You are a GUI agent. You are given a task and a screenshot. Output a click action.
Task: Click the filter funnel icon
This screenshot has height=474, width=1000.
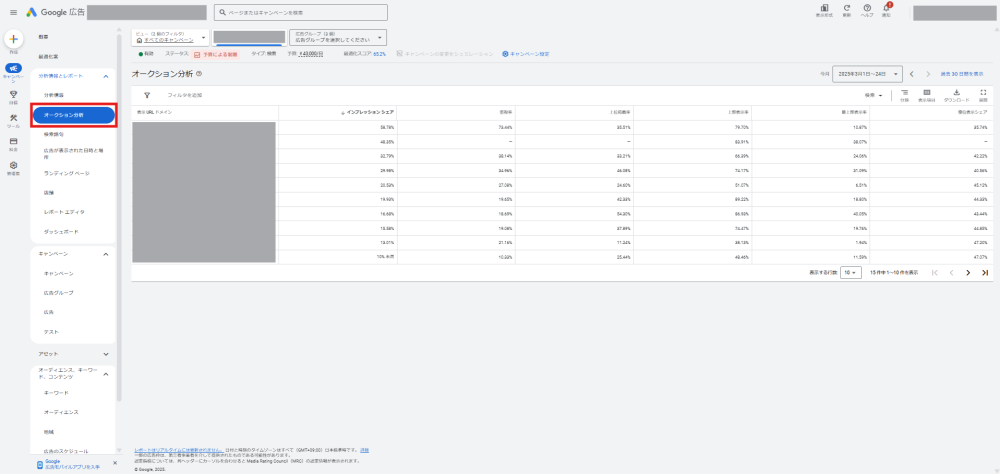point(147,95)
